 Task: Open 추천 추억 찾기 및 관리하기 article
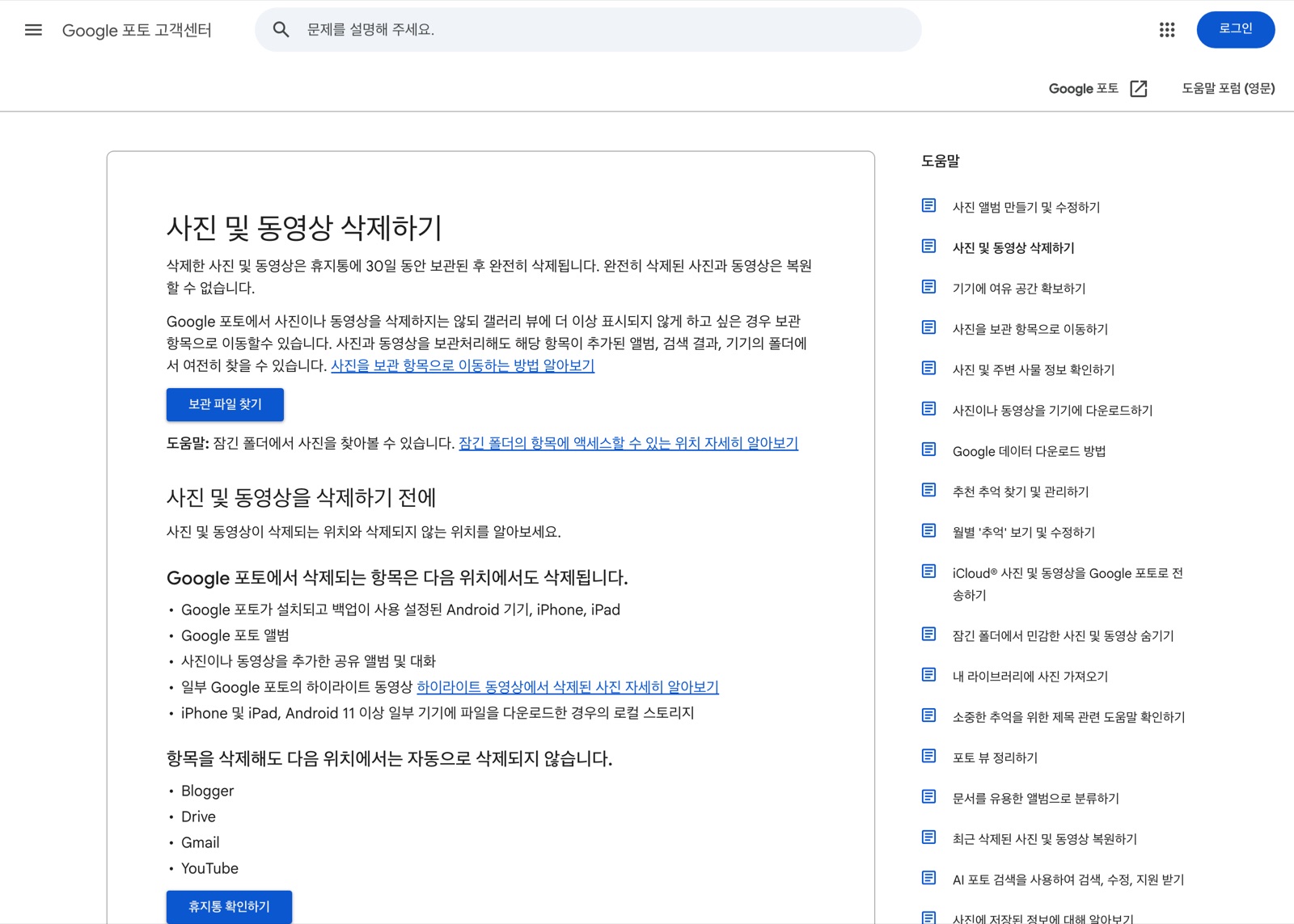[x=1021, y=492]
